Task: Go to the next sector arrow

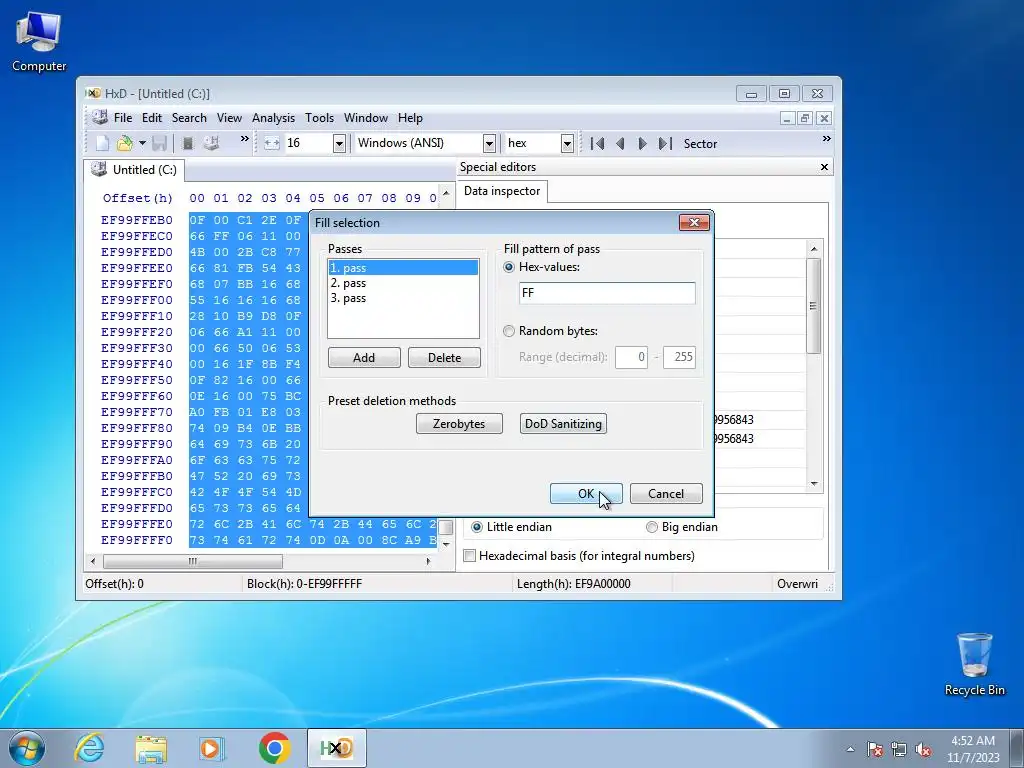Action: (642, 143)
